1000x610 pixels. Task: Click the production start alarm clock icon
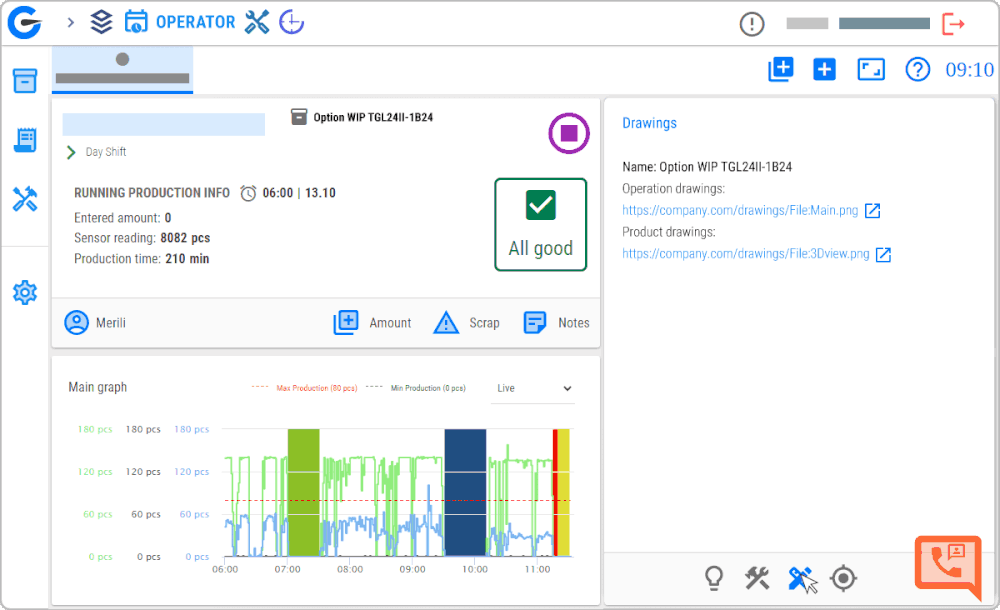click(248, 193)
